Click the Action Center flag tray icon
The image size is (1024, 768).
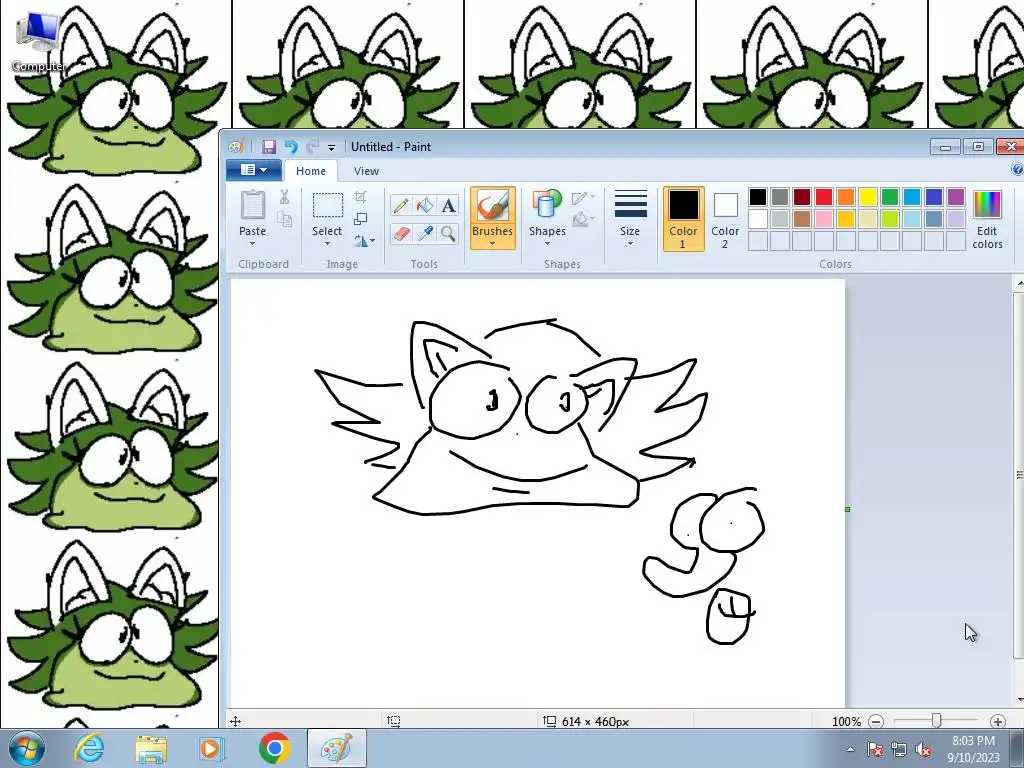coord(874,750)
